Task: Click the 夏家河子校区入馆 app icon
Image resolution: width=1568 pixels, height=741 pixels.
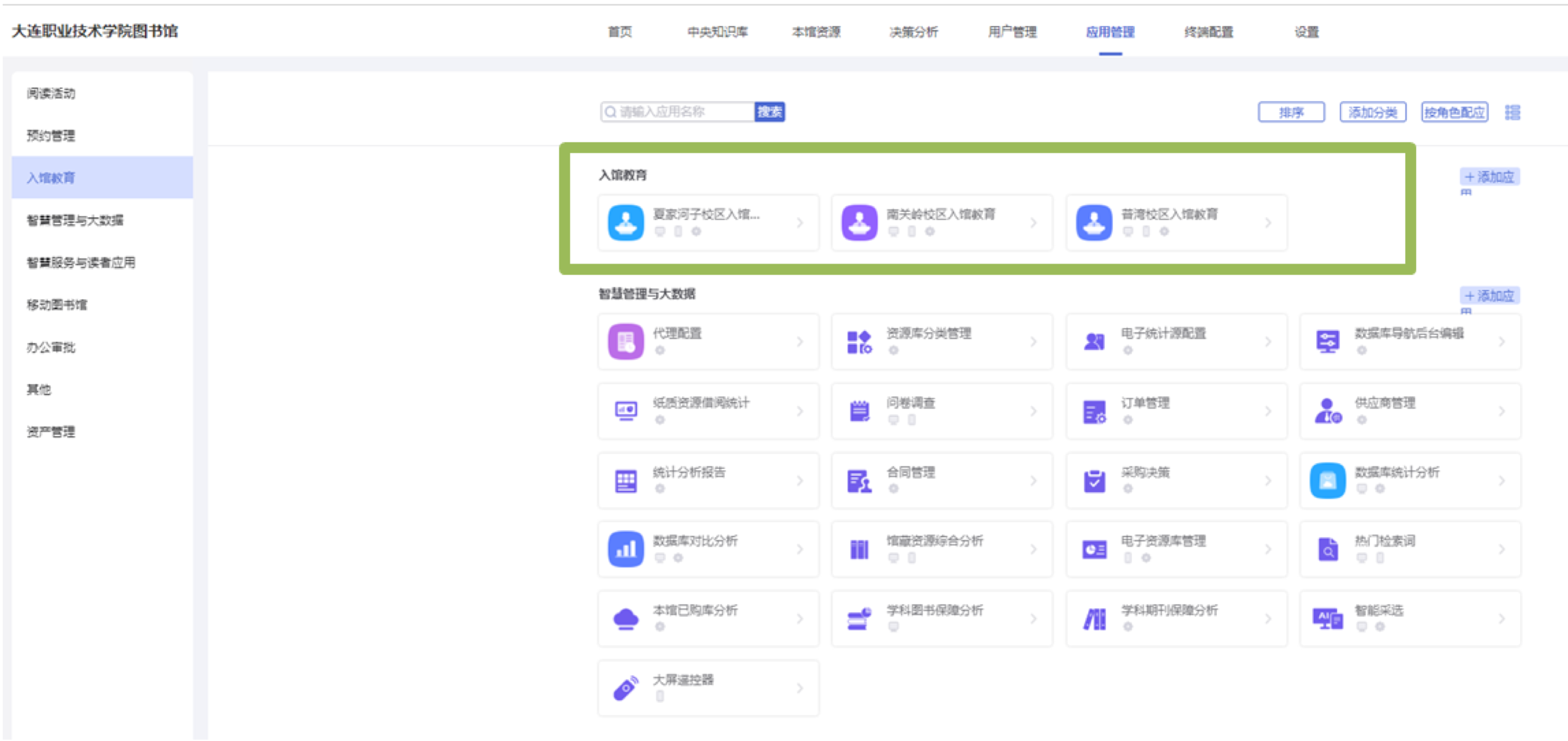Action: coord(625,223)
